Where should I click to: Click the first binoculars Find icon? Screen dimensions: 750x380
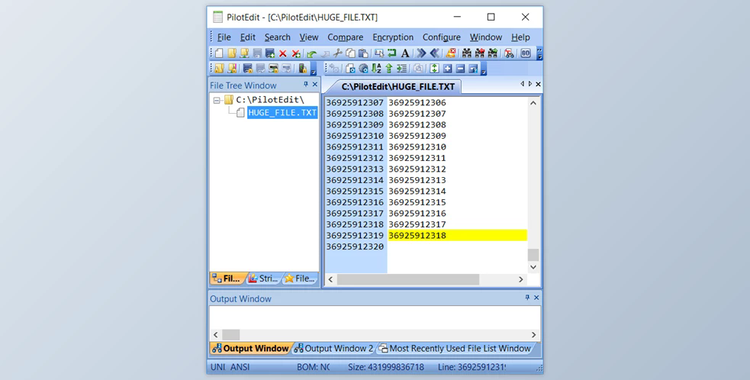[x=467, y=53]
